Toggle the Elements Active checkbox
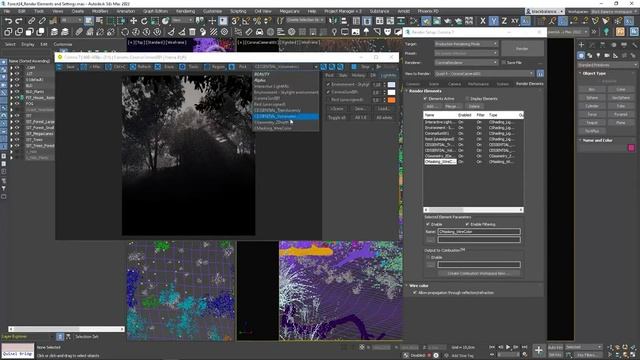The height and width of the screenshot is (360, 640). click(x=425, y=98)
